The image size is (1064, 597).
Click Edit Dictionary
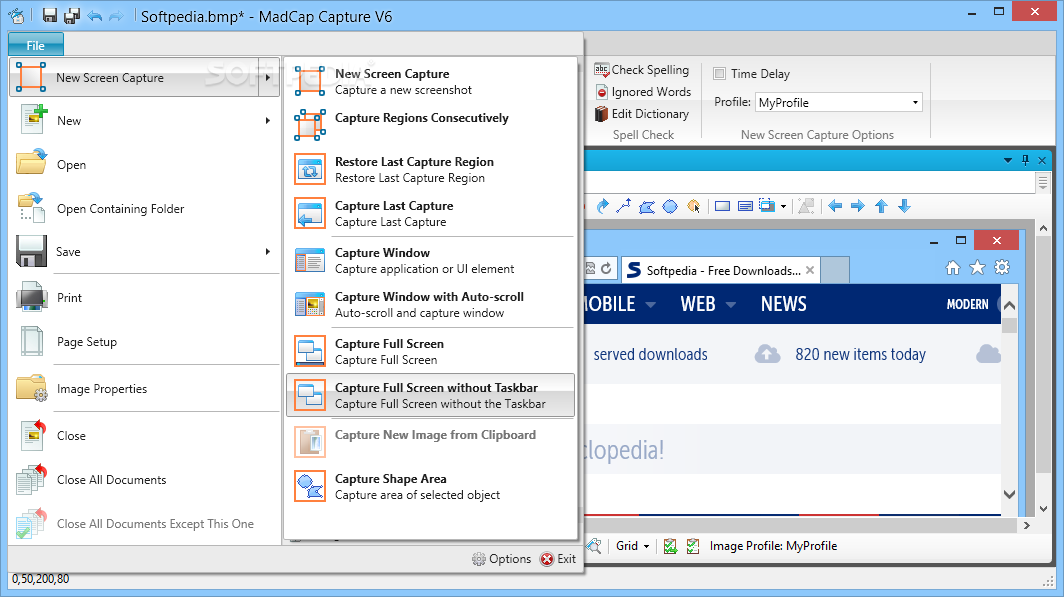pyautogui.click(x=642, y=114)
